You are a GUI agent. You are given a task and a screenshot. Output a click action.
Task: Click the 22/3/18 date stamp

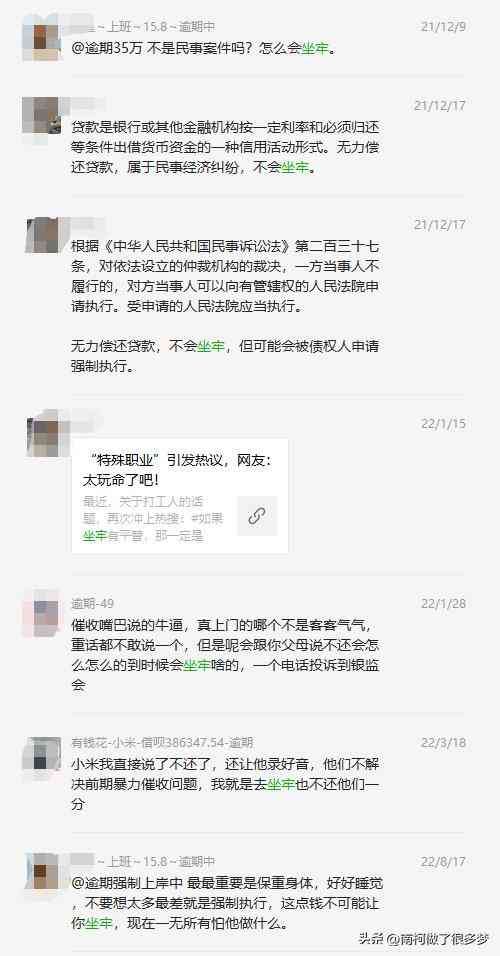click(x=443, y=743)
